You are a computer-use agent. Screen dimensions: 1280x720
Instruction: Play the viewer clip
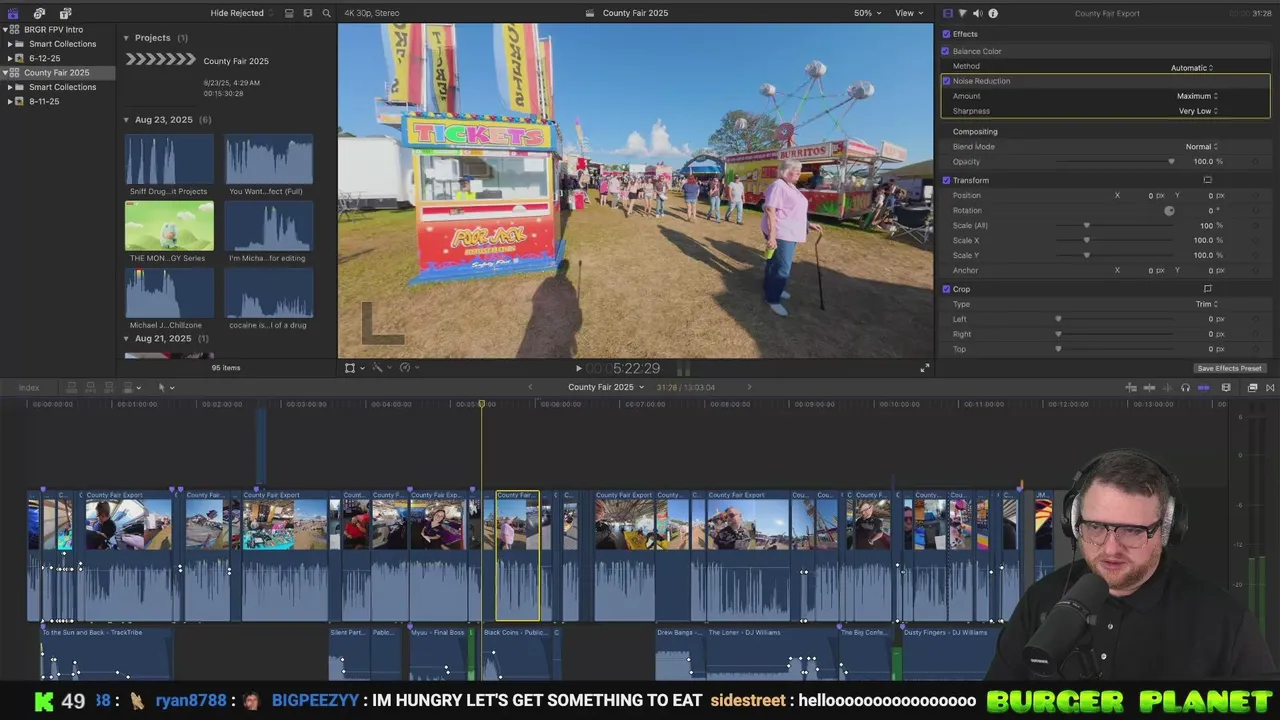click(578, 368)
